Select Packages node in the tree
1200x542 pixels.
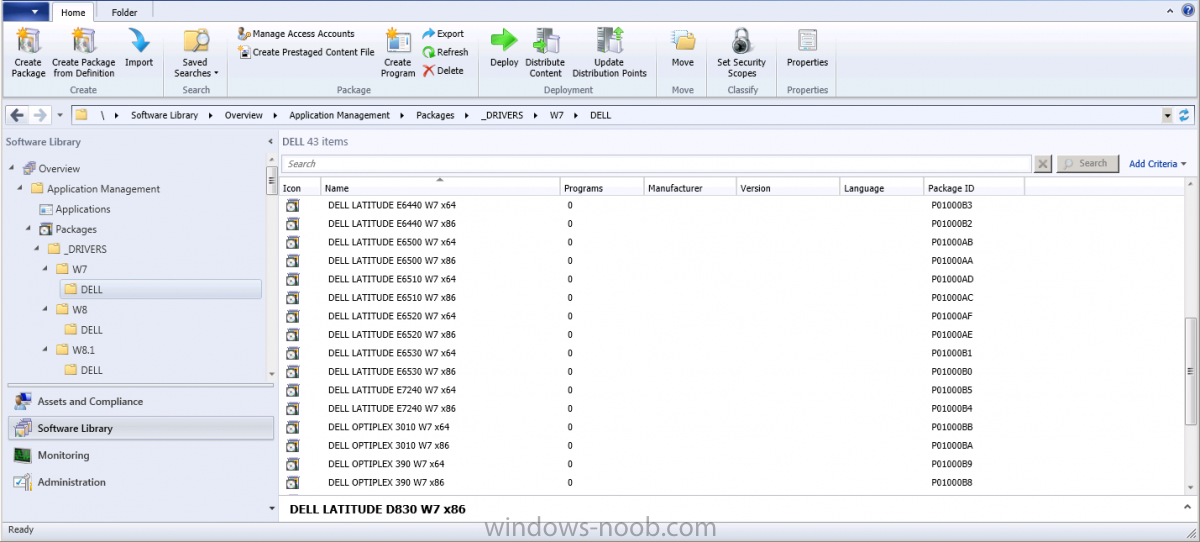[x=76, y=229]
